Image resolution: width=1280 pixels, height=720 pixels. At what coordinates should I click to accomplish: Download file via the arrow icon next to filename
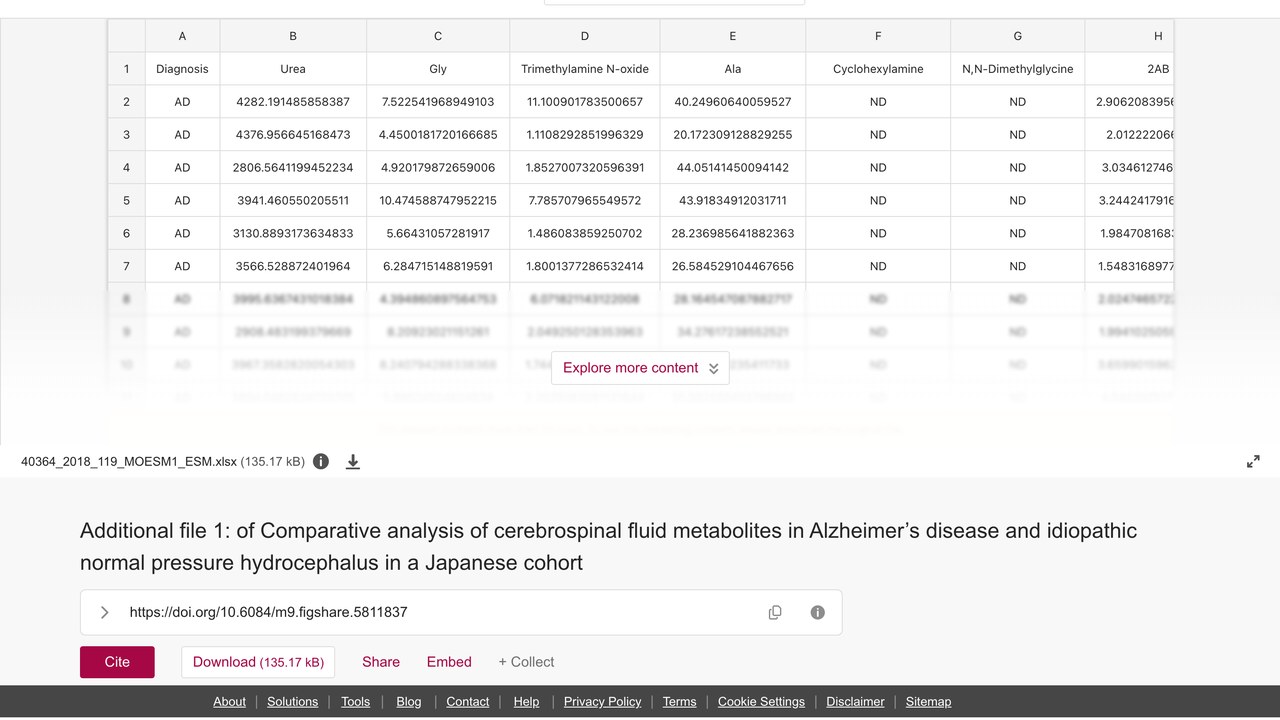[x=353, y=462]
